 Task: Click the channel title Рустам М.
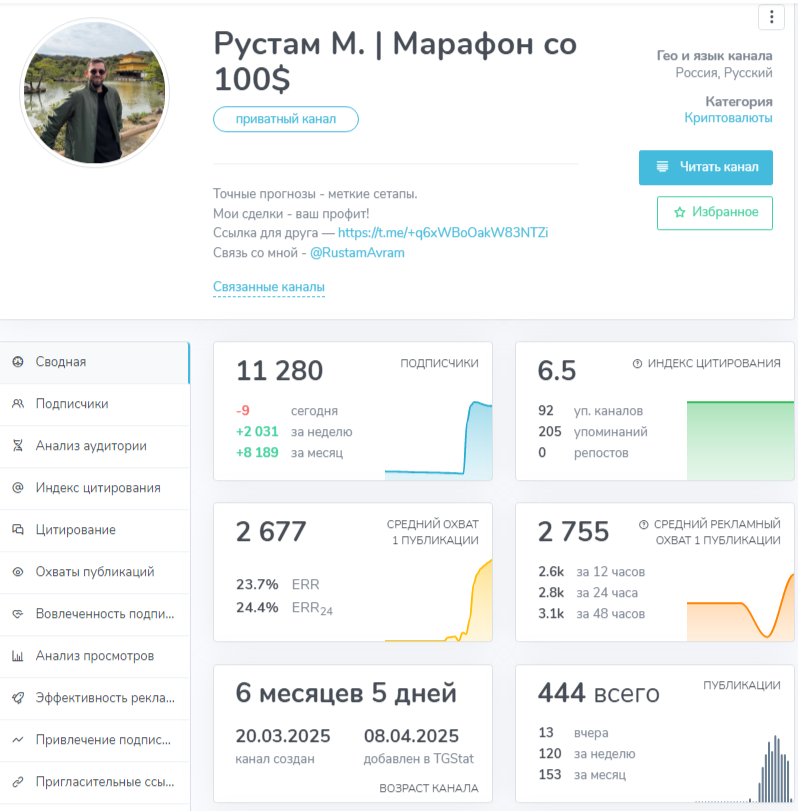(395, 61)
